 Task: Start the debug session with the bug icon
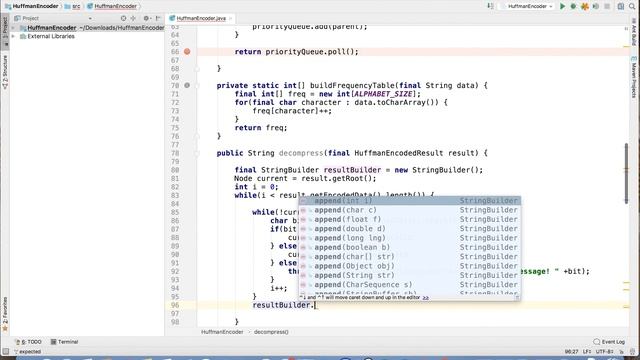click(573, 6)
